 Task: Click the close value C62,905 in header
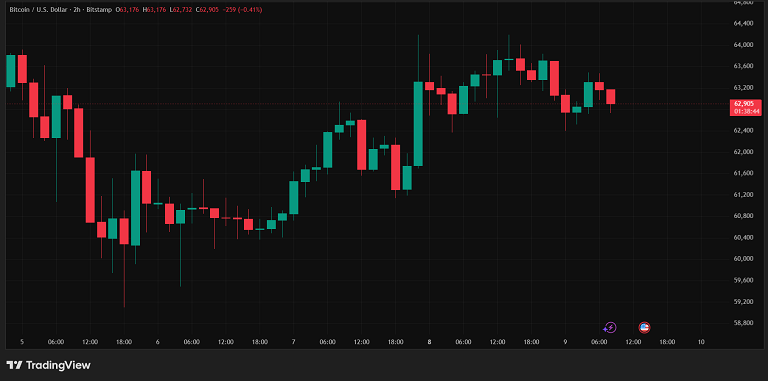tap(207, 9)
